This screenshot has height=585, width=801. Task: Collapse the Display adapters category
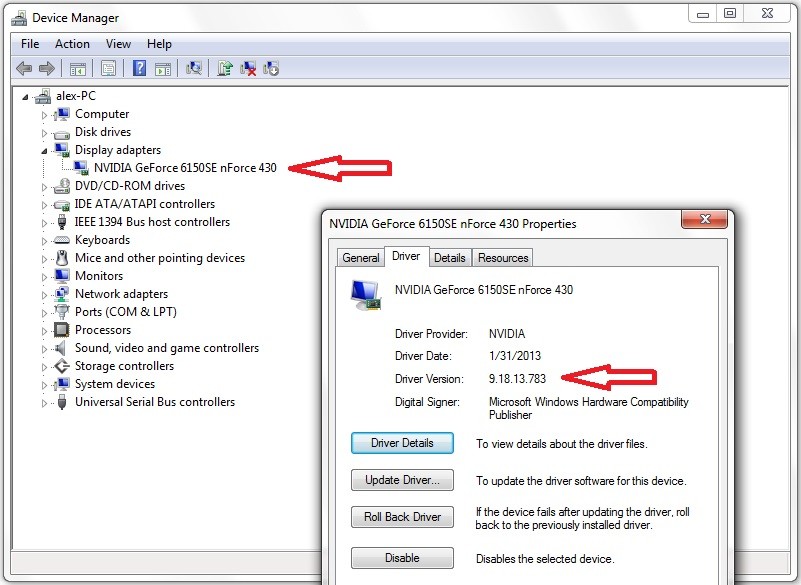click(44, 151)
